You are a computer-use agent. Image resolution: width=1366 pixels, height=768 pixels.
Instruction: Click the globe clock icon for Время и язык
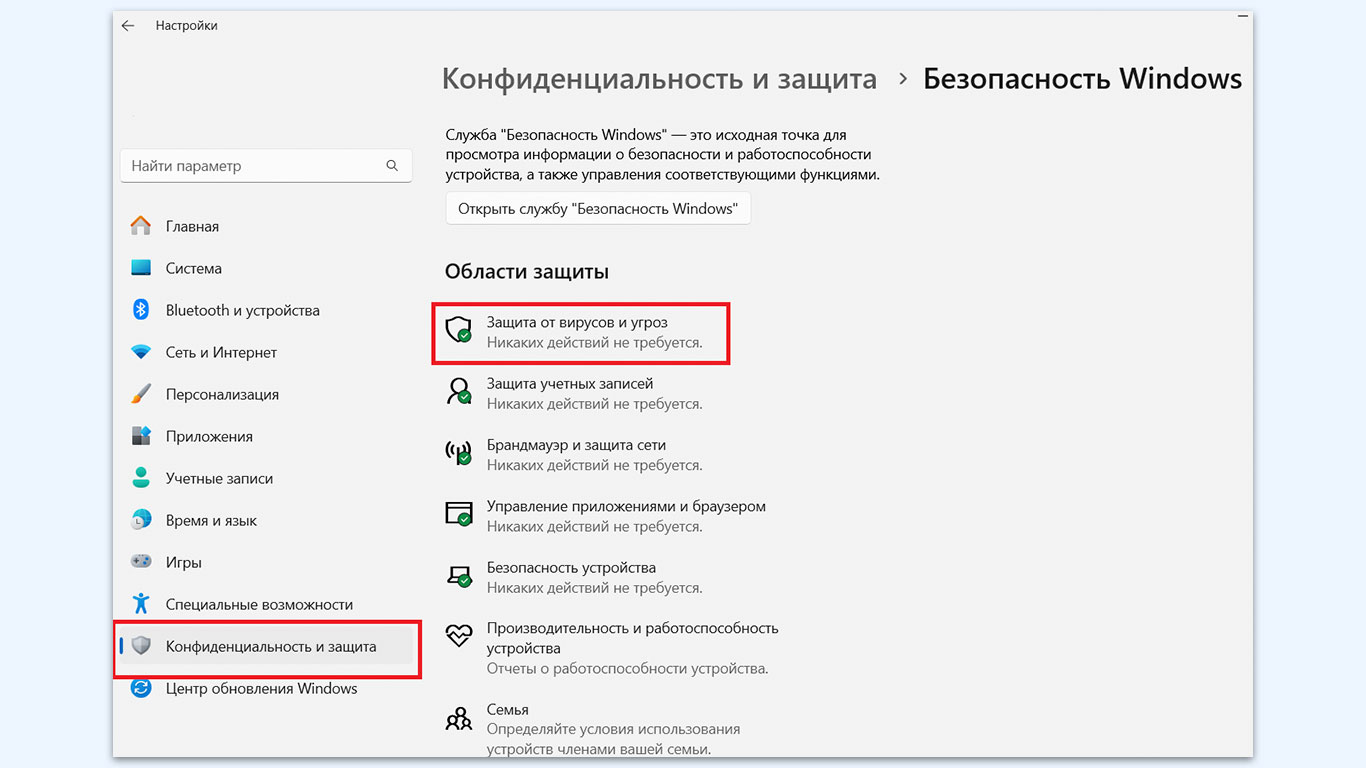(x=141, y=520)
